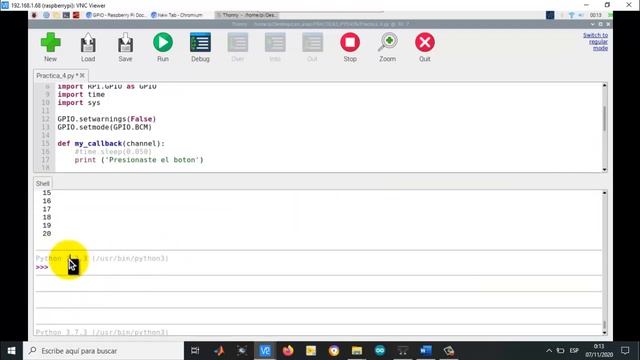Switch to Thonny task in Pi panel
640x360 pixels.
[x=247, y=15]
